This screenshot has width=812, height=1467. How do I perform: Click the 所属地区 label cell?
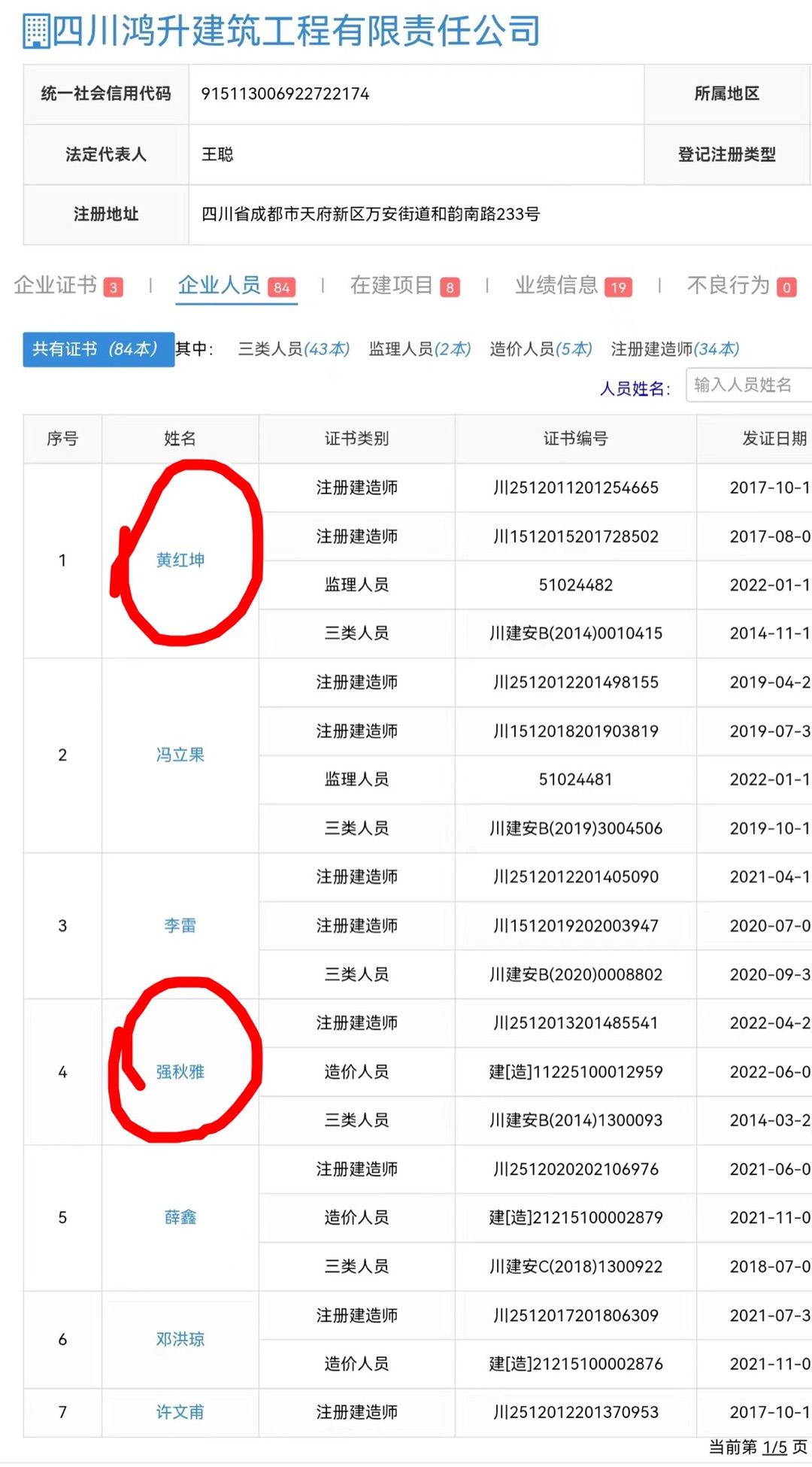727,94
